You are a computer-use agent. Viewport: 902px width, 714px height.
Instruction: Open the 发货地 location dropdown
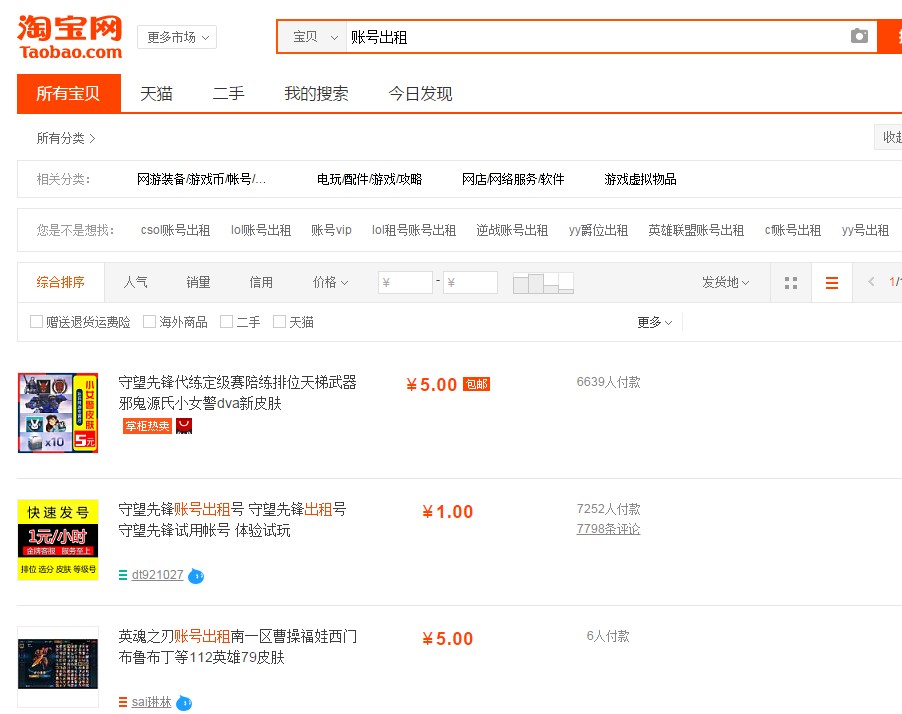click(x=725, y=282)
